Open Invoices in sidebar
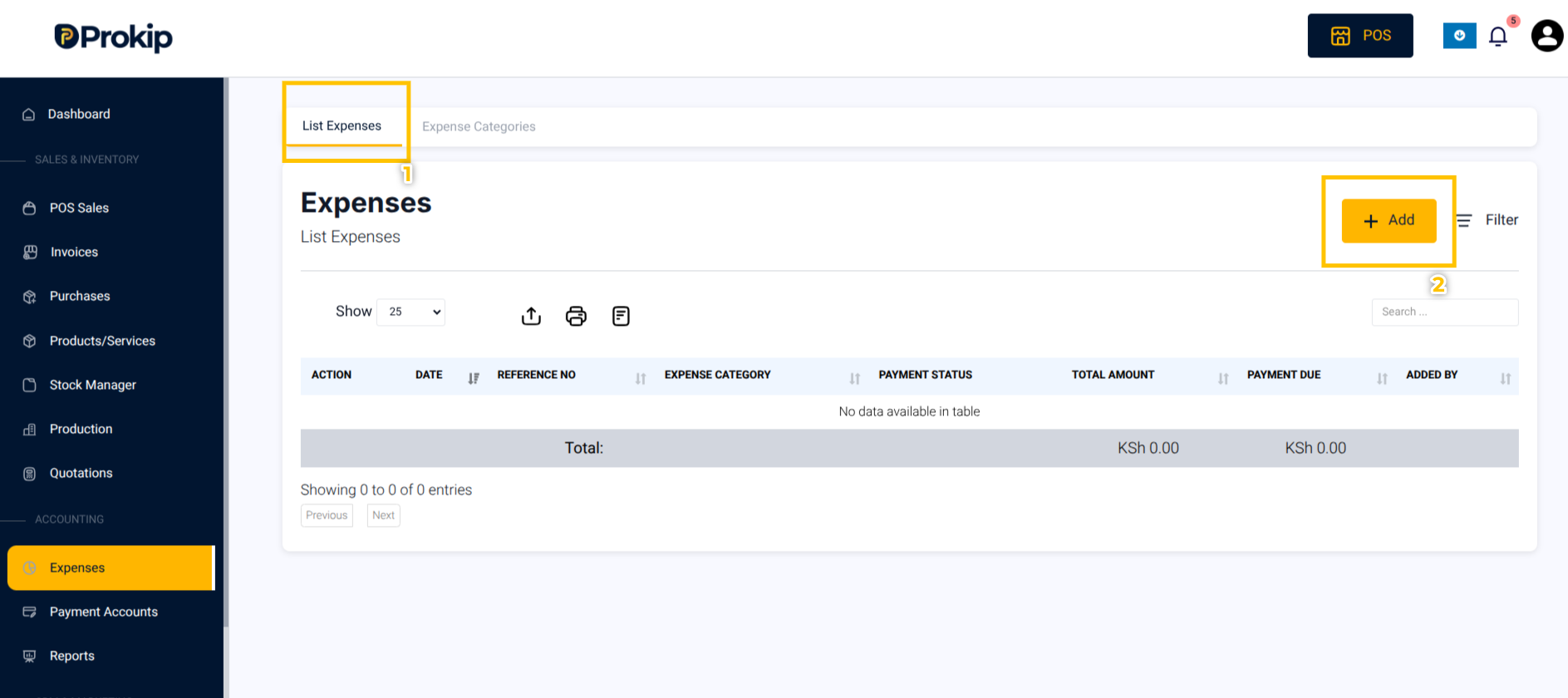The height and width of the screenshot is (698, 1568). (x=74, y=252)
